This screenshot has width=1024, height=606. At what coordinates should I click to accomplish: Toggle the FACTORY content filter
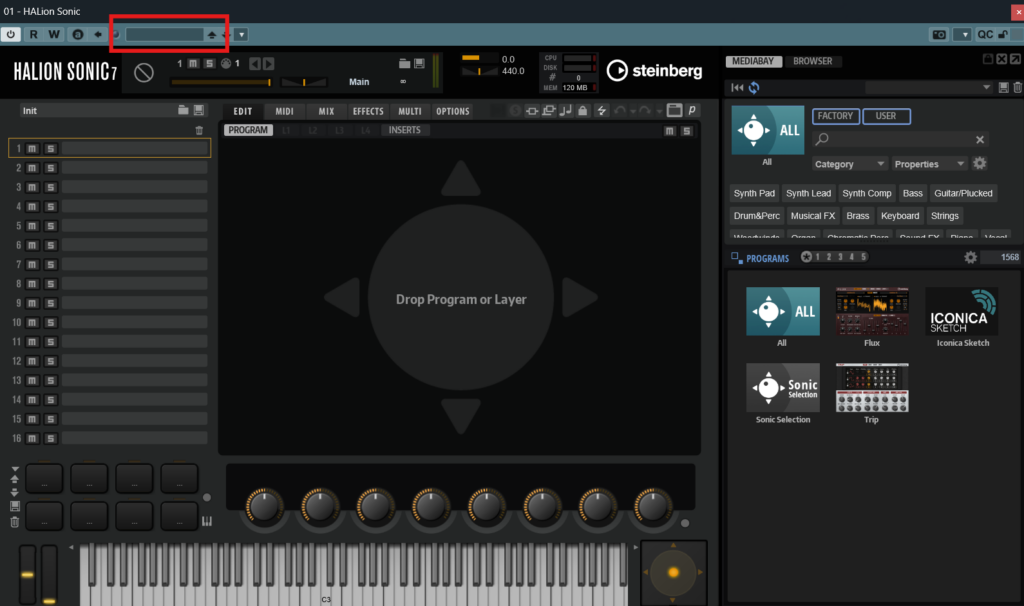click(x=834, y=116)
